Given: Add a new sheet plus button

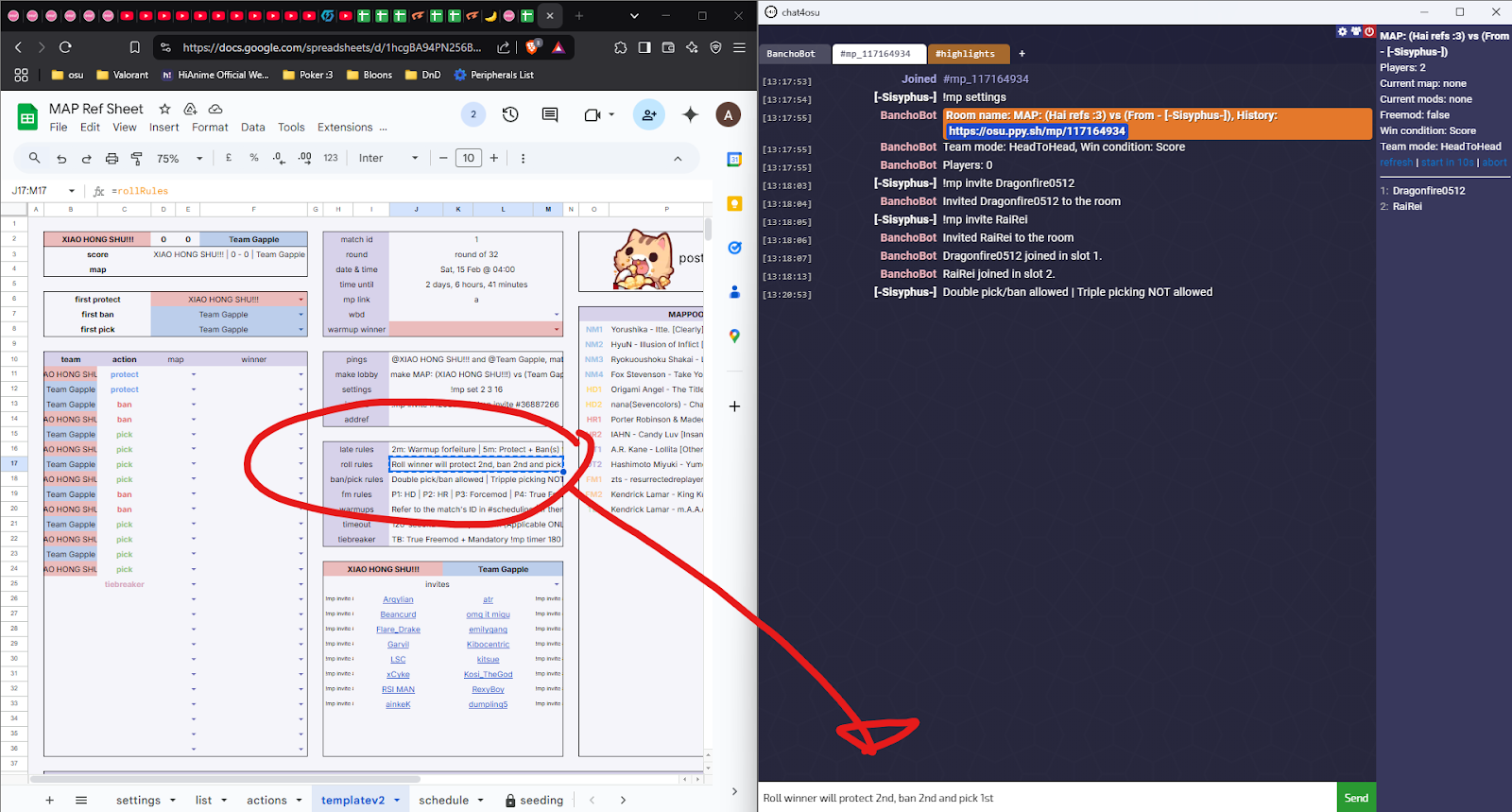Looking at the screenshot, I should 50,800.
